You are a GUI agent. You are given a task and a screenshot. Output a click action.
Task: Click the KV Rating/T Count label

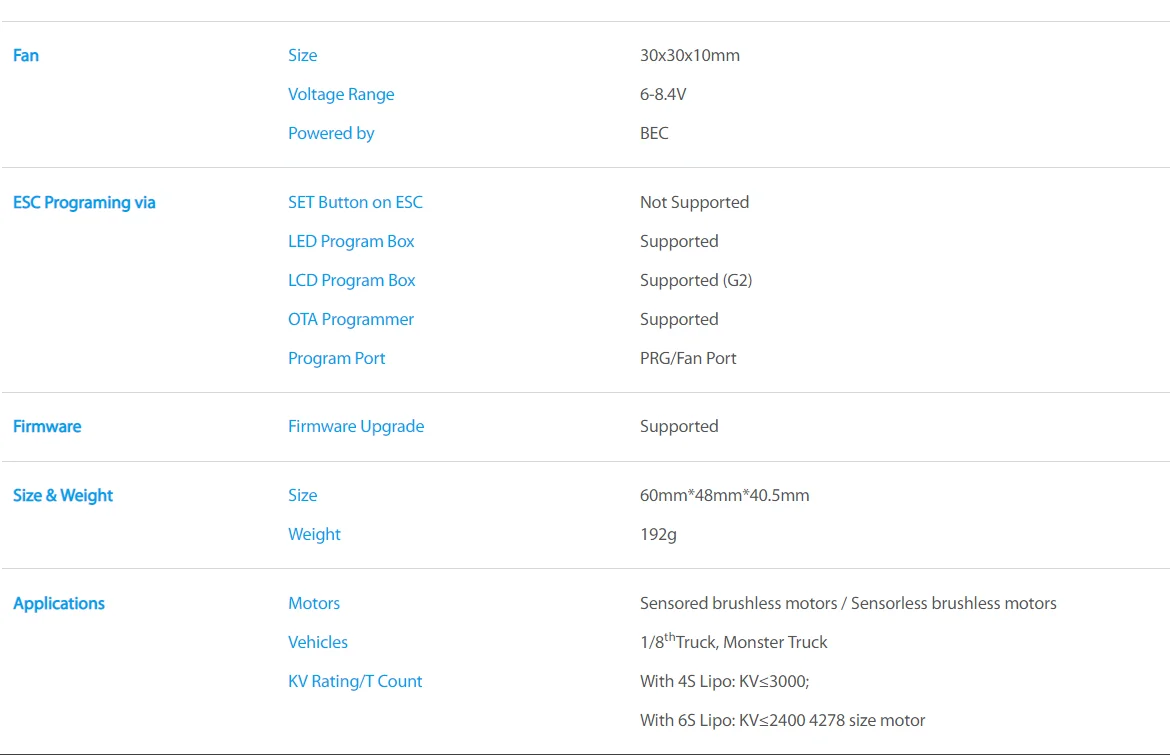(x=355, y=681)
